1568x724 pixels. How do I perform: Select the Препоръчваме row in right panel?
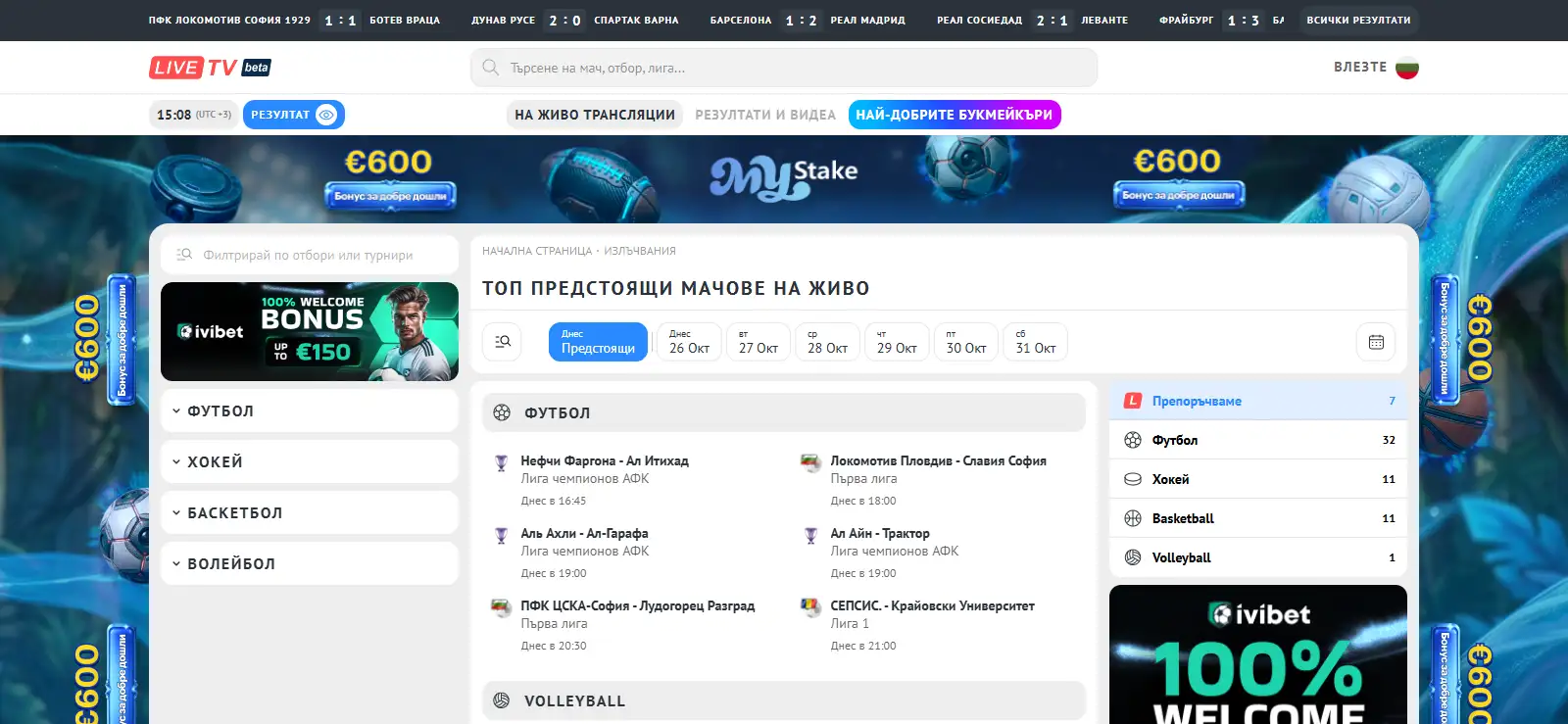point(1258,401)
